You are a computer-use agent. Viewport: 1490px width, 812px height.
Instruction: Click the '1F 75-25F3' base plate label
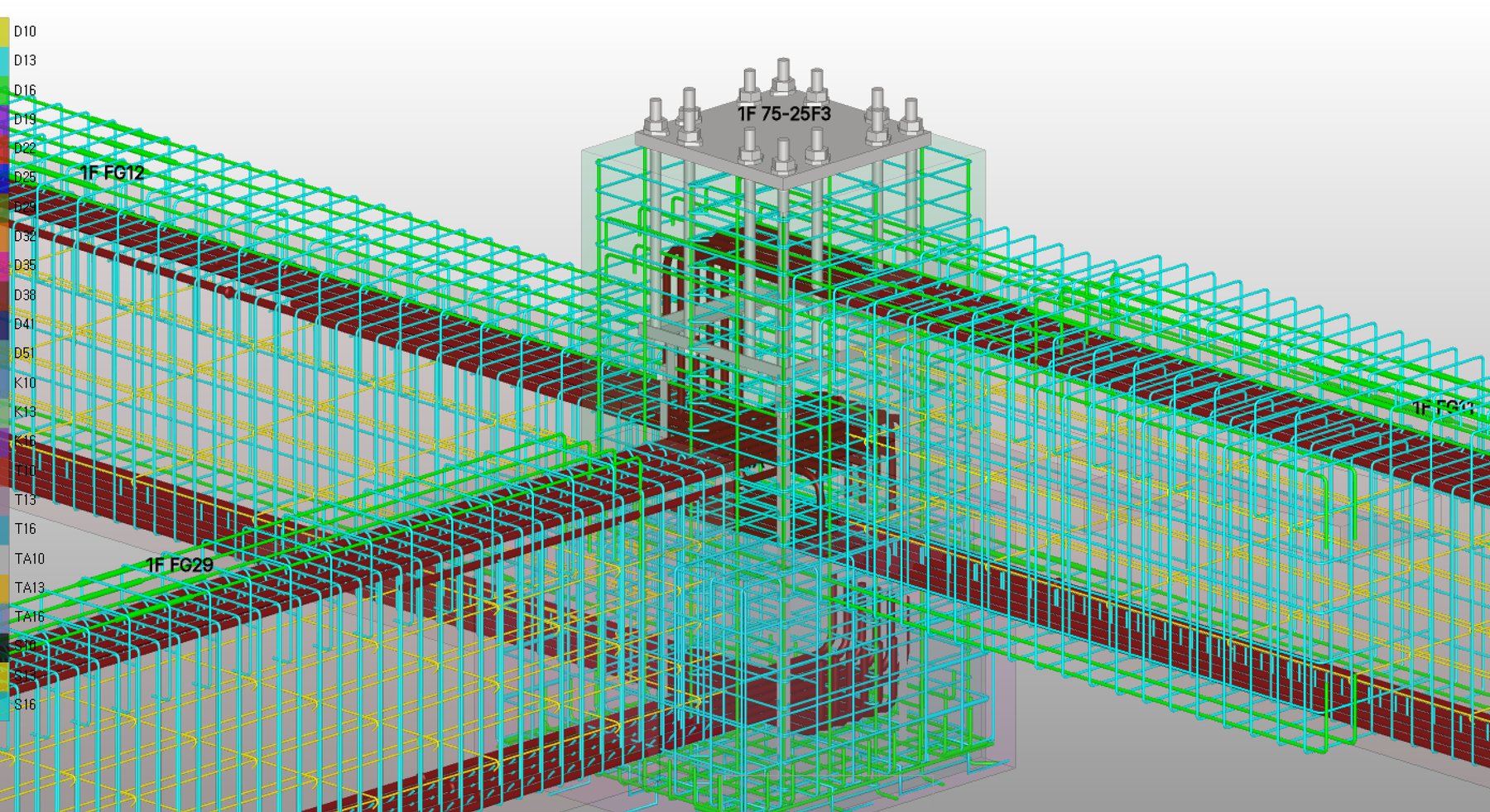pos(784,113)
